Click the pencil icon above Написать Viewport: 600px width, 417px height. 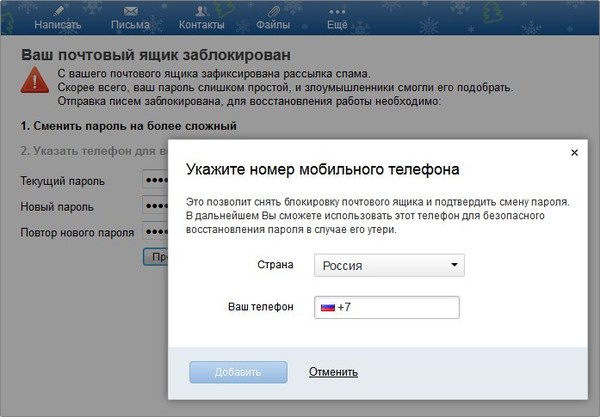(x=58, y=11)
